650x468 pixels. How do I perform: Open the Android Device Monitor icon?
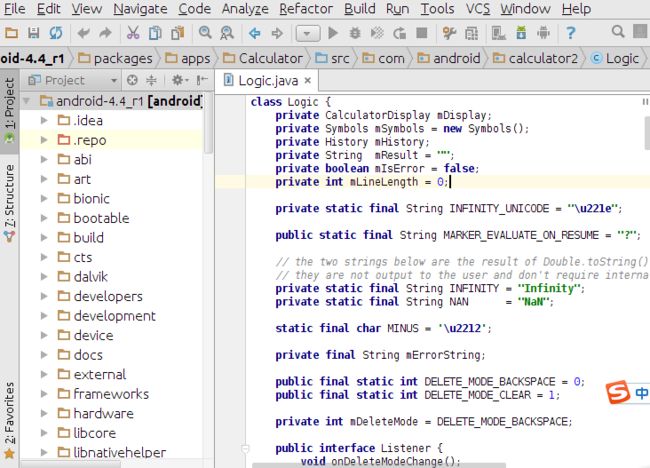543,32
